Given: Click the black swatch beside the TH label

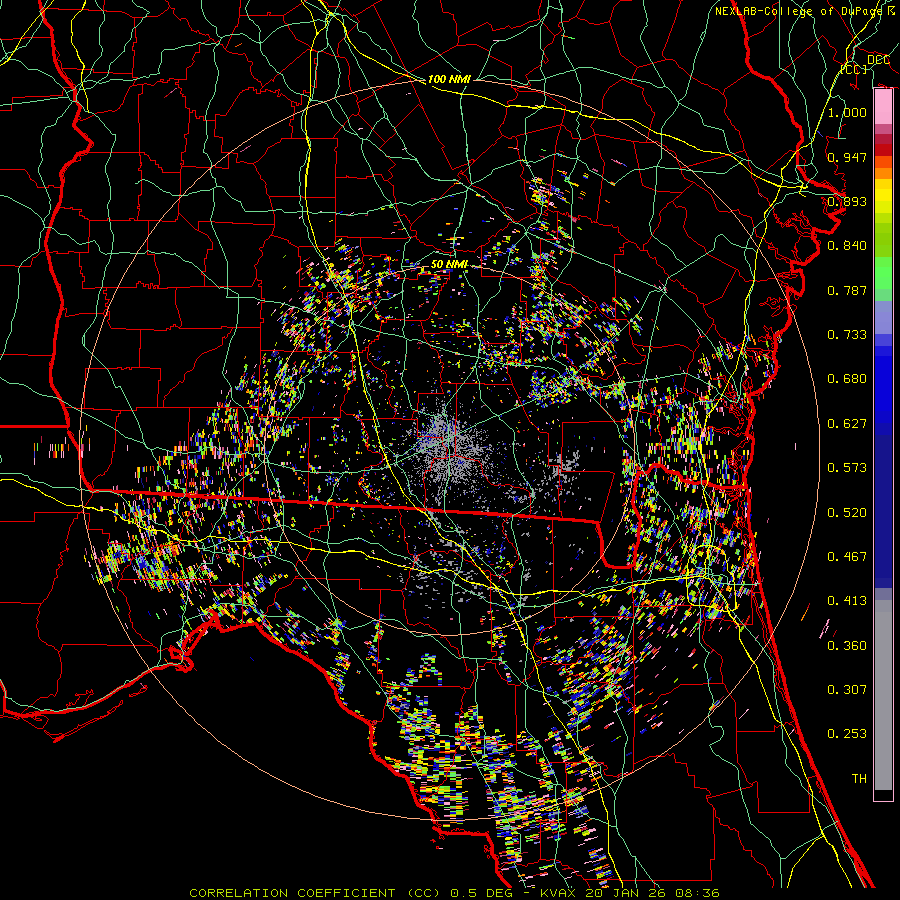Looking at the screenshot, I should [x=883, y=795].
